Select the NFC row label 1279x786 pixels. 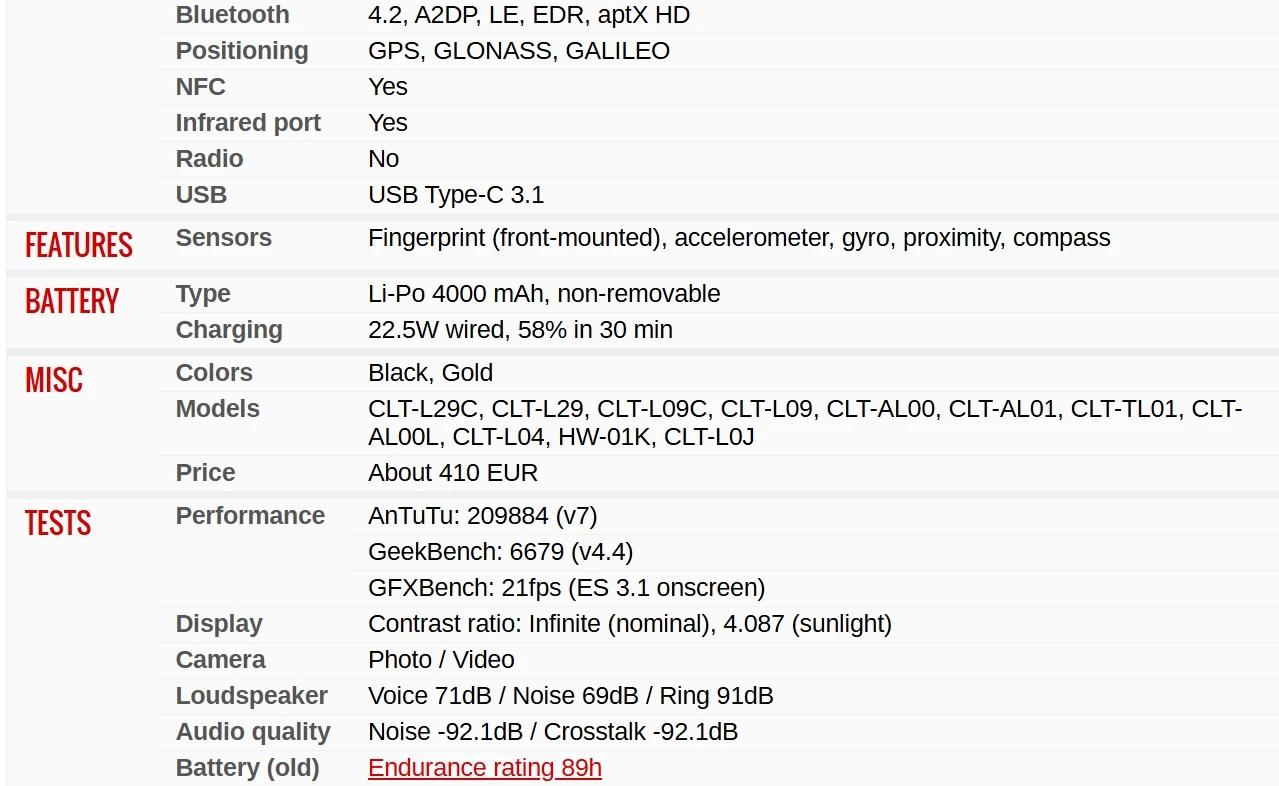[x=201, y=87]
